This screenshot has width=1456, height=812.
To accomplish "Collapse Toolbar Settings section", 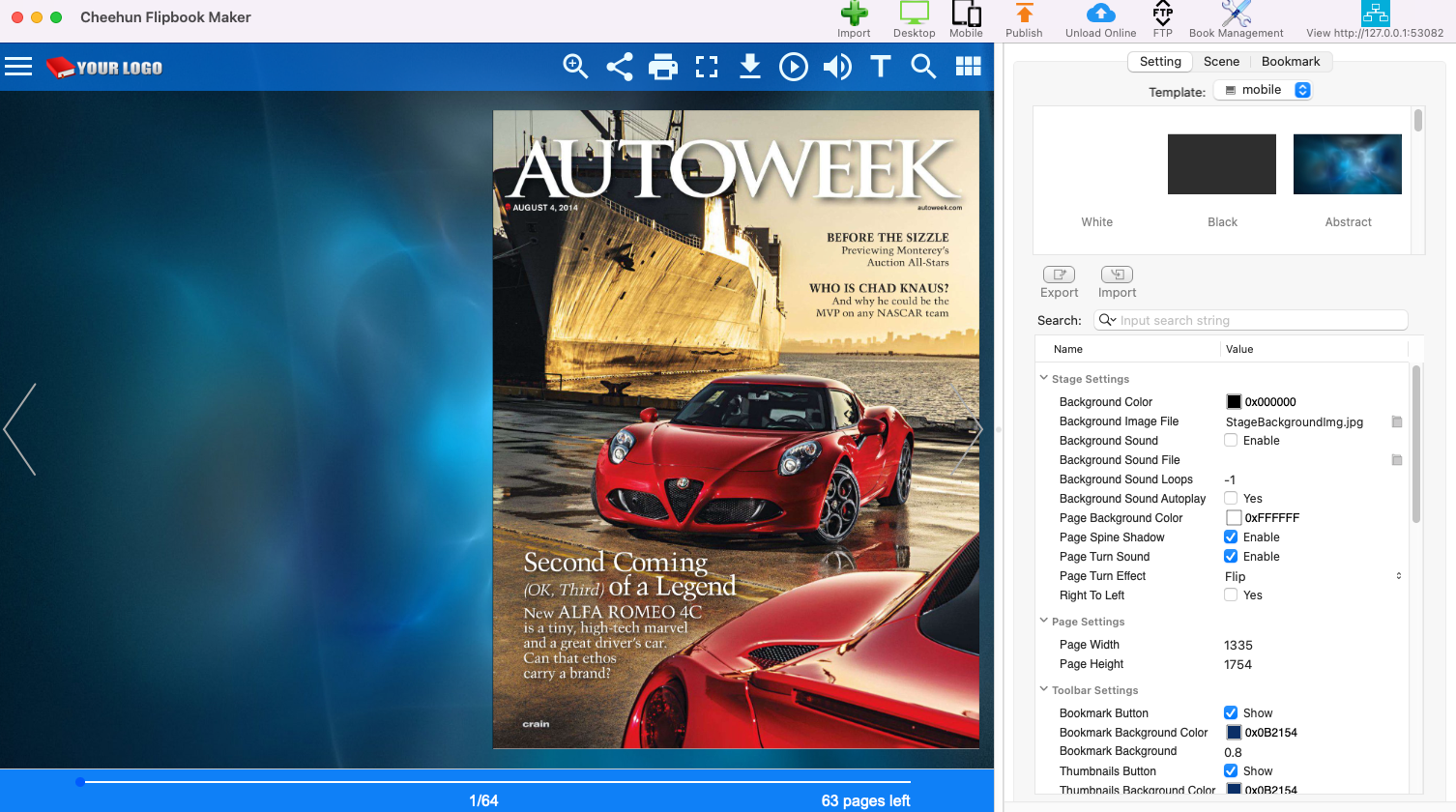I will pyautogui.click(x=1044, y=689).
